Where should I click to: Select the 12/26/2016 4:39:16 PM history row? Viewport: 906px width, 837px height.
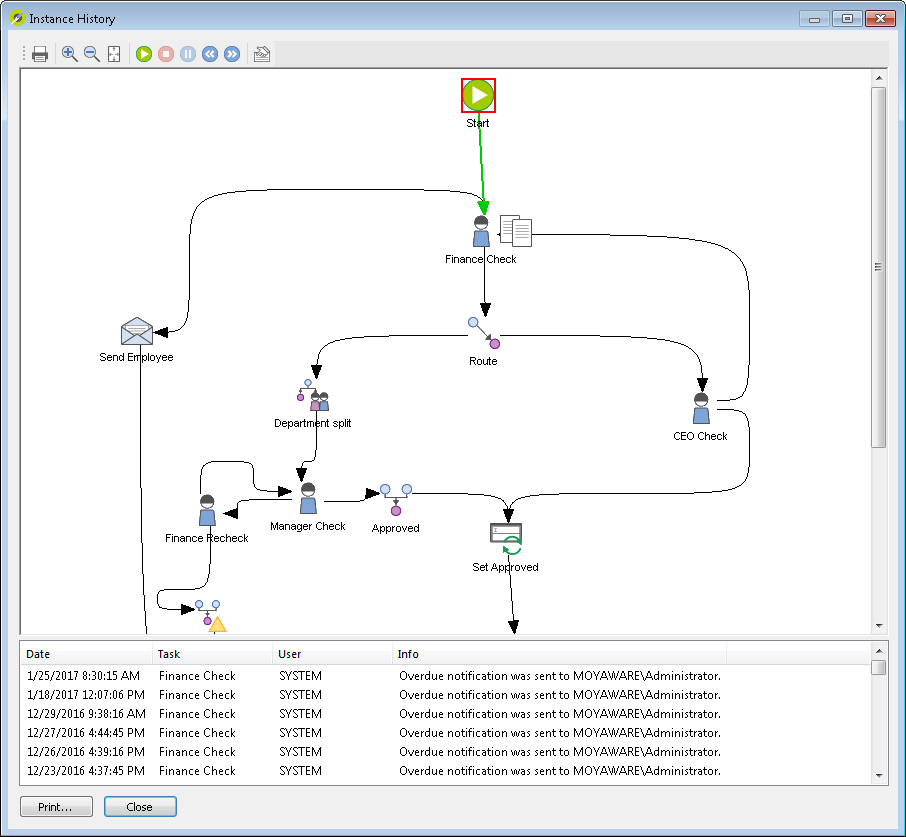tap(445, 752)
